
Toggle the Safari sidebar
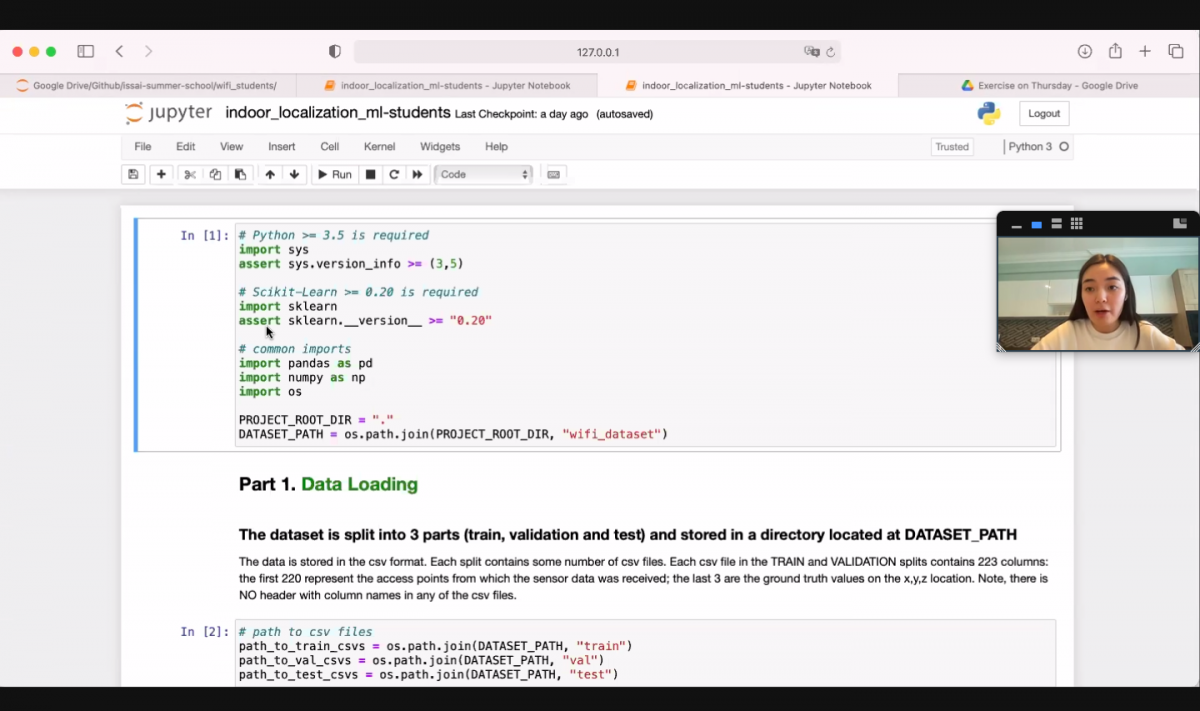(x=86, y=51)
